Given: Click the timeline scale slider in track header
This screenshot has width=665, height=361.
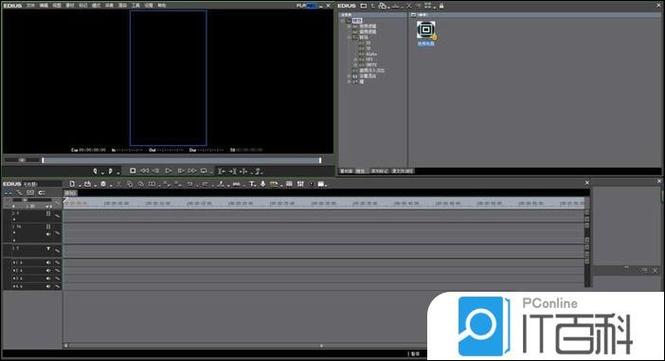Looking at the screenshot, I should tap(32, 200).
